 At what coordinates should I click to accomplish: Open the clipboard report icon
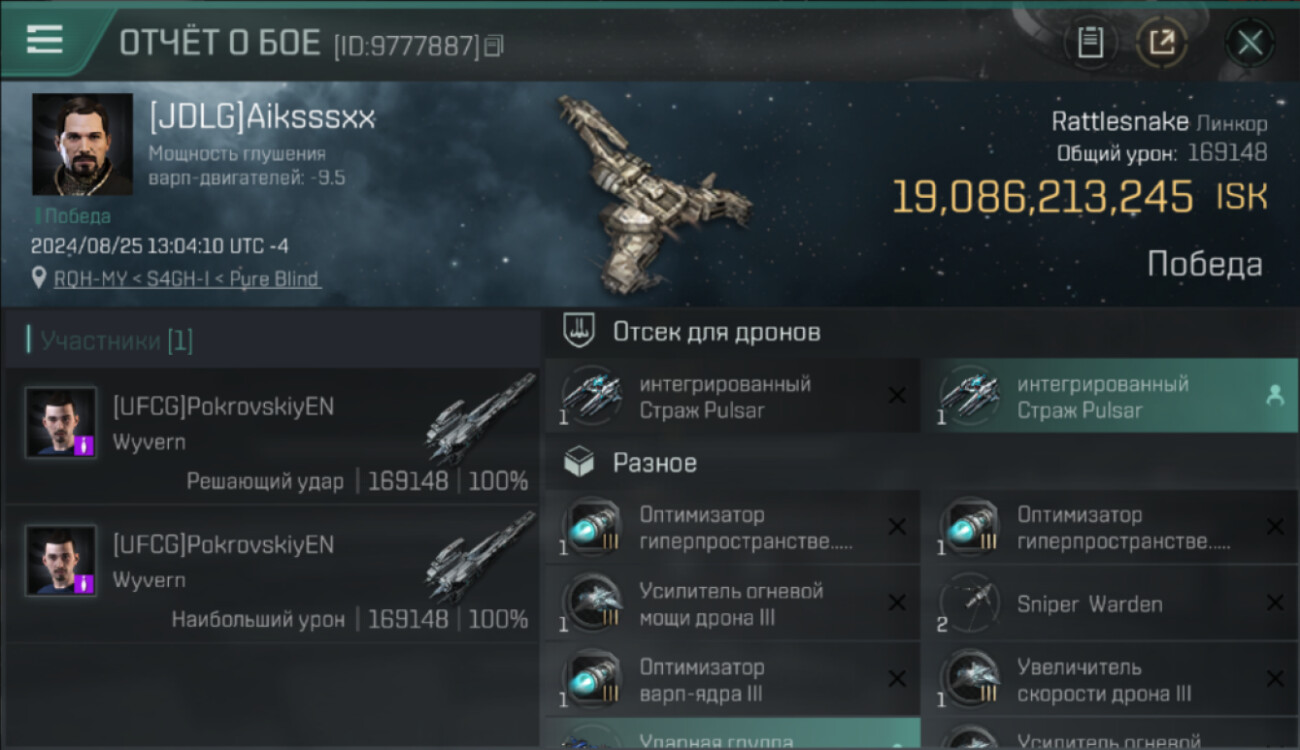tap(1090, 43)
